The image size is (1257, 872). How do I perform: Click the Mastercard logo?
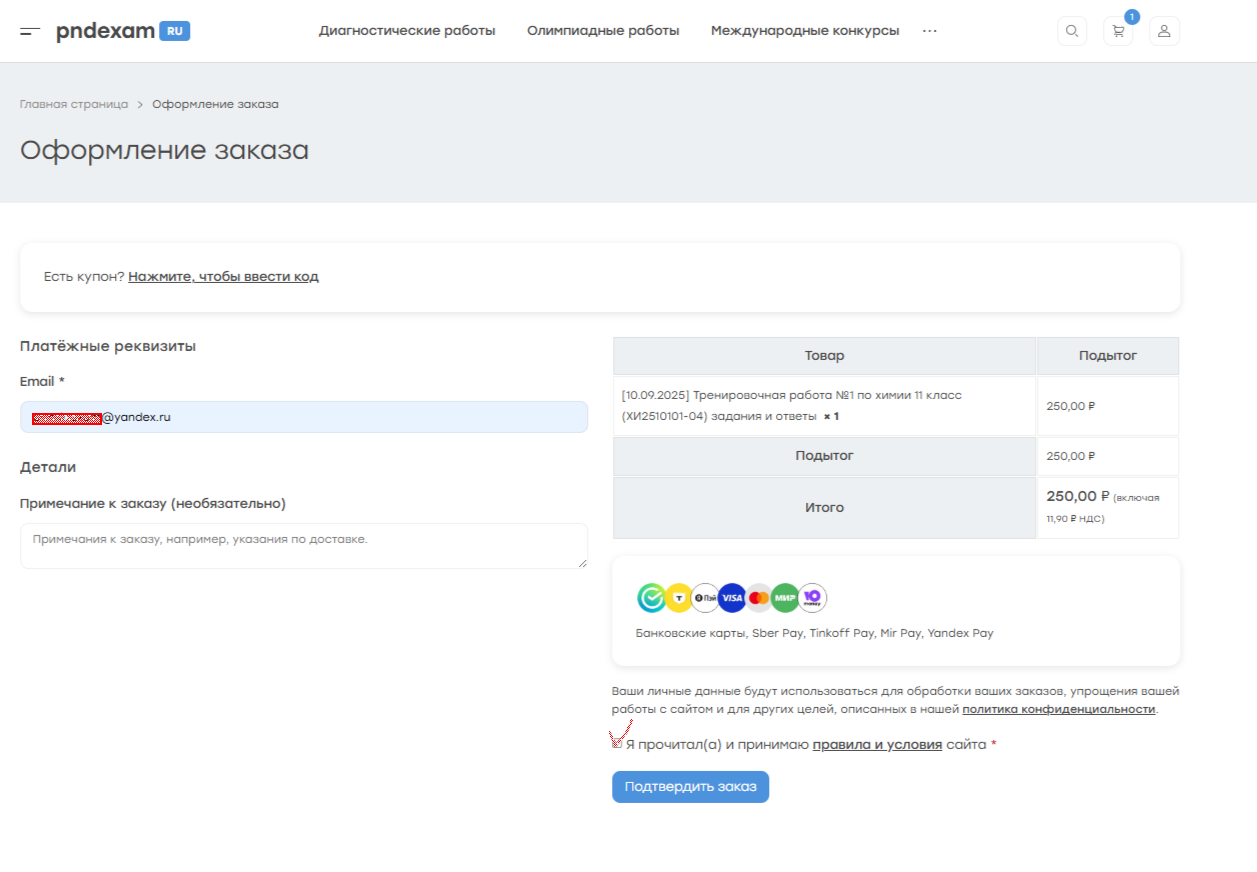coord(759,598)
